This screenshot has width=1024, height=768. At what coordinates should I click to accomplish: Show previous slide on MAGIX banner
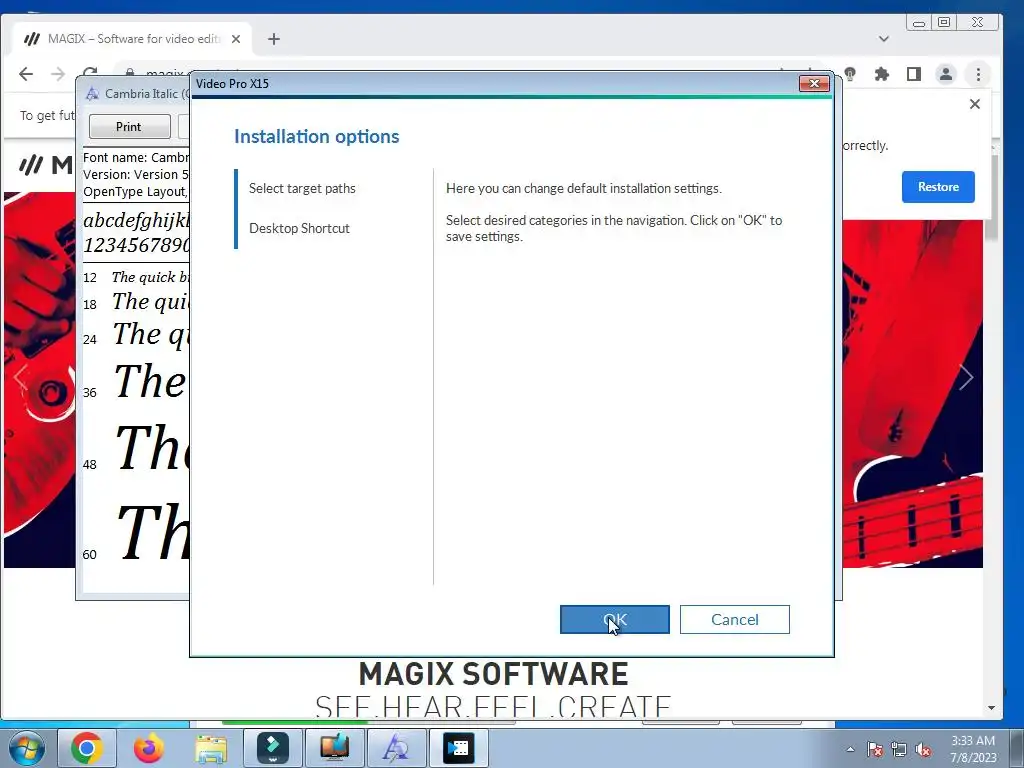coord(20,377)
